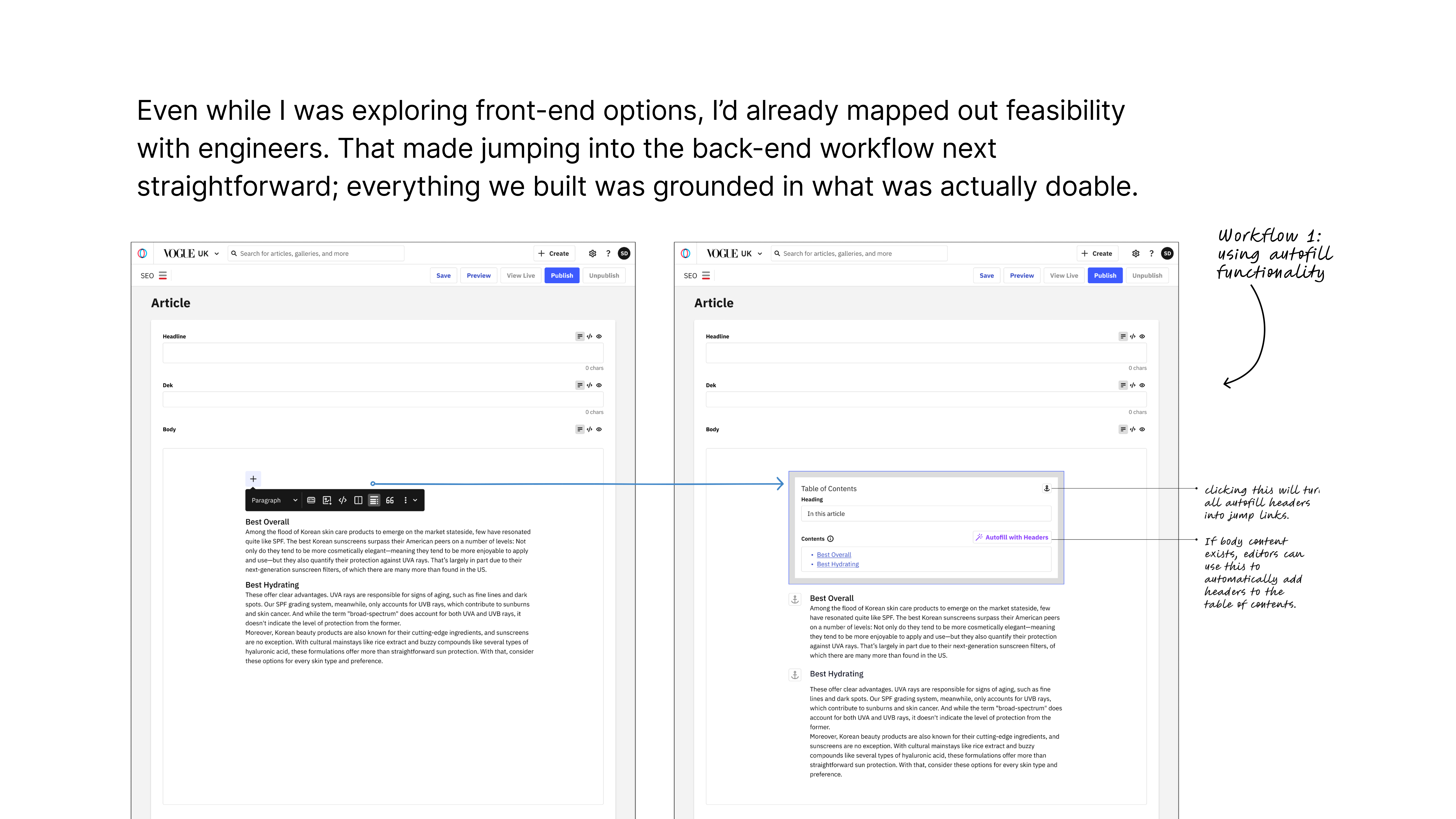Image resolution: width=1456 pixels, height=819 pixels.
Task: Click Publish in the left editor
Action: click(x=562, y=276)
